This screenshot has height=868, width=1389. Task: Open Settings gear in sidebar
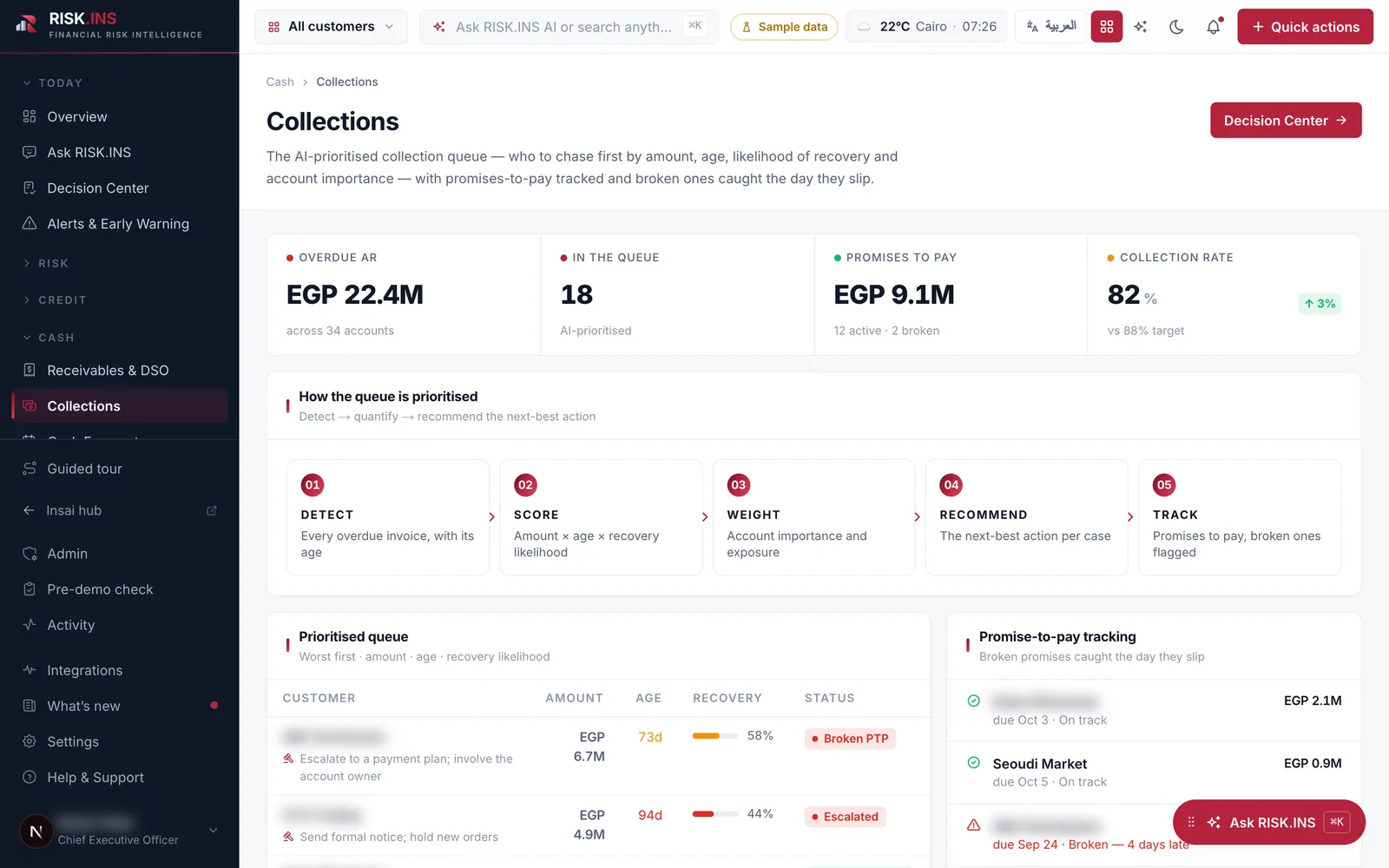click(x=30, y=741)
